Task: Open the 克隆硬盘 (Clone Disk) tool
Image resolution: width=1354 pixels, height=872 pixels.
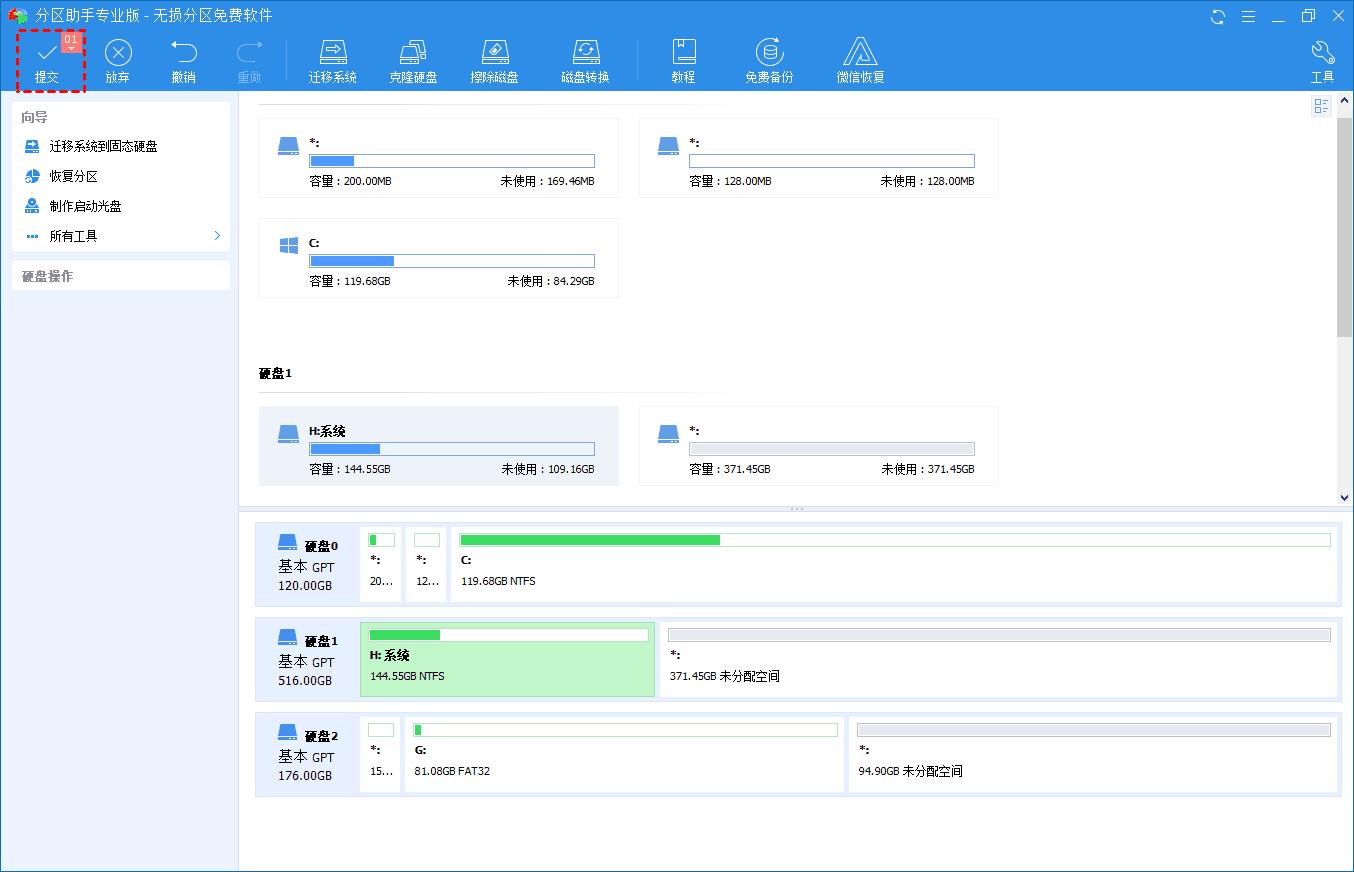Action: pos(413,54)
